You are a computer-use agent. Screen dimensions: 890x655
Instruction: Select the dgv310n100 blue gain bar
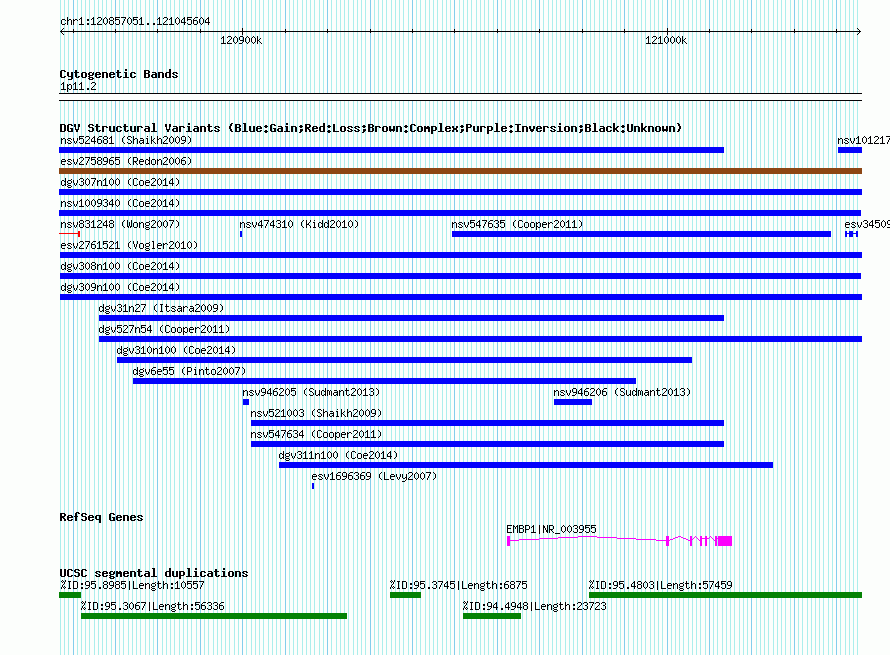click(404, 360)
